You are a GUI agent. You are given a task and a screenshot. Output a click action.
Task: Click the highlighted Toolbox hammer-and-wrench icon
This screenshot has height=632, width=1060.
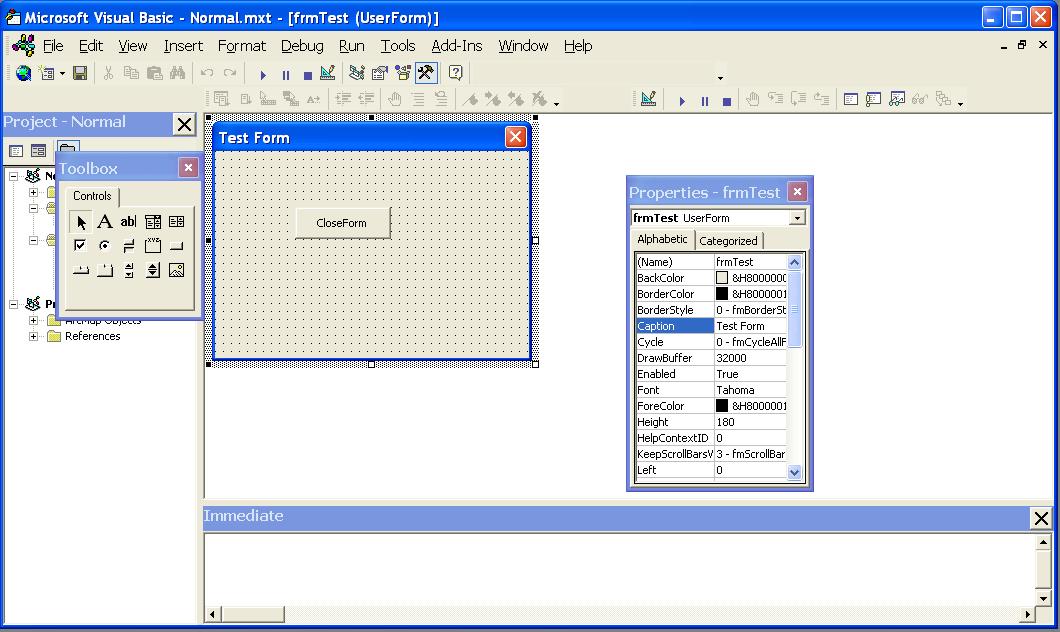(426, 73)
